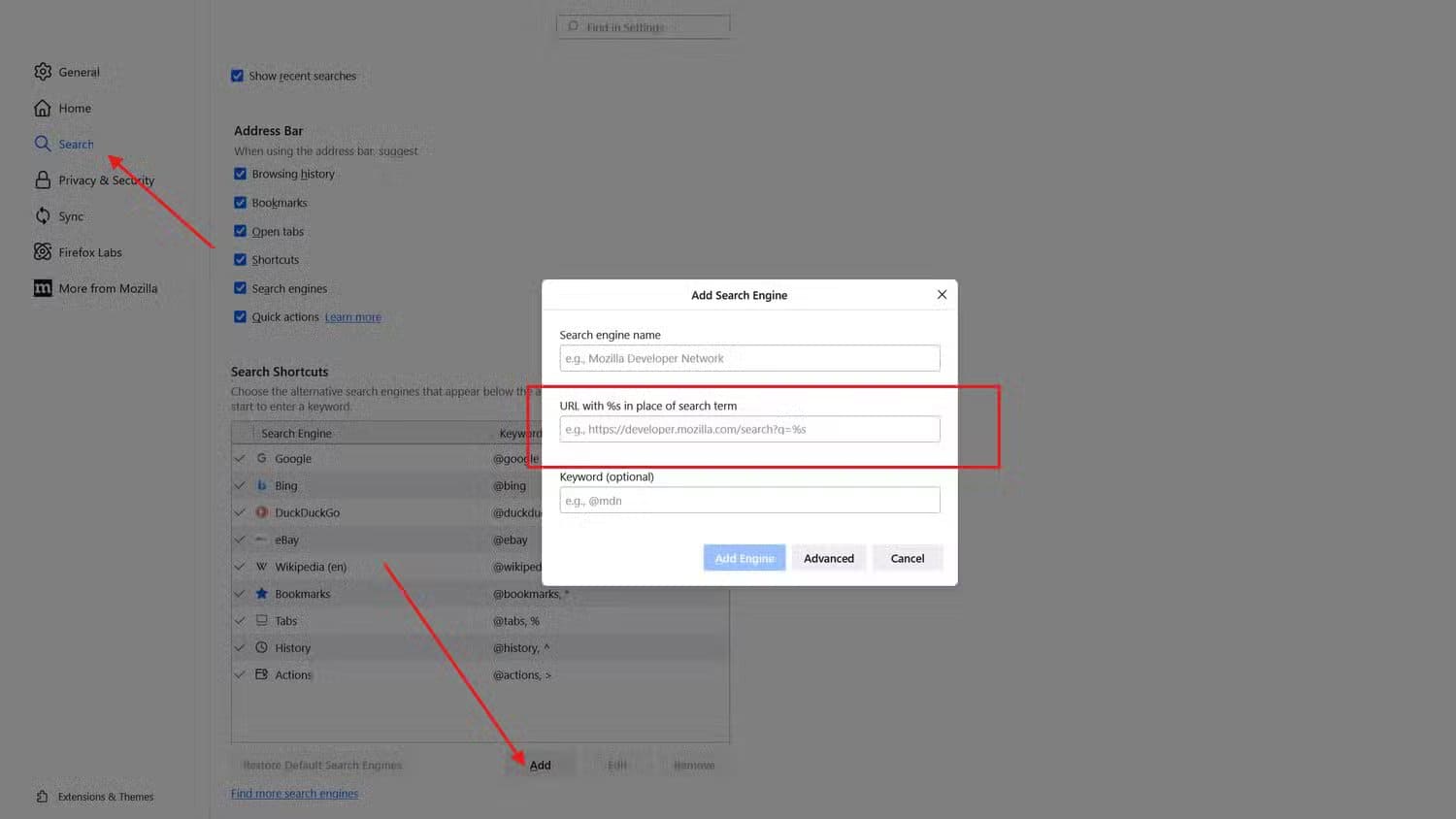Click Restore Default Search Engines button
This screenshot has width=1456, height=819.
pos(322,765)
